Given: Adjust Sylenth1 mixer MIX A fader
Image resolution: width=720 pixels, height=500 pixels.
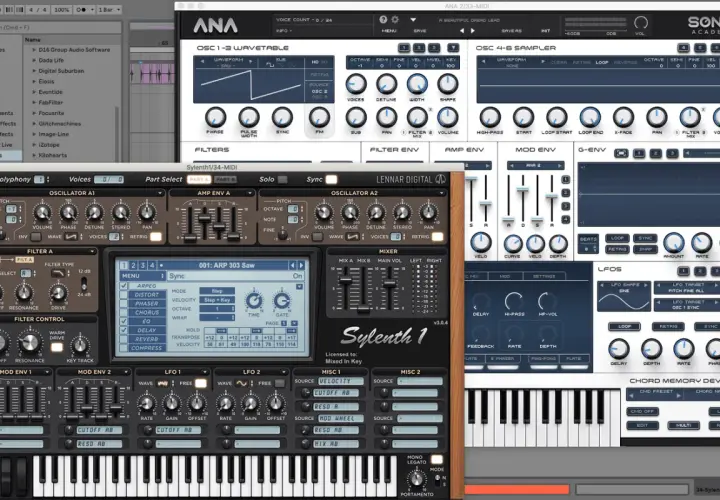Looking at the screenshot, I should coord(345,280).
